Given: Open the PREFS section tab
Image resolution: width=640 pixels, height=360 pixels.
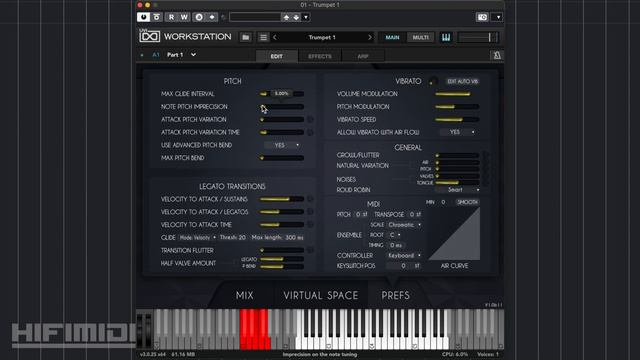Looking at the screenshot, I should 396,295.
